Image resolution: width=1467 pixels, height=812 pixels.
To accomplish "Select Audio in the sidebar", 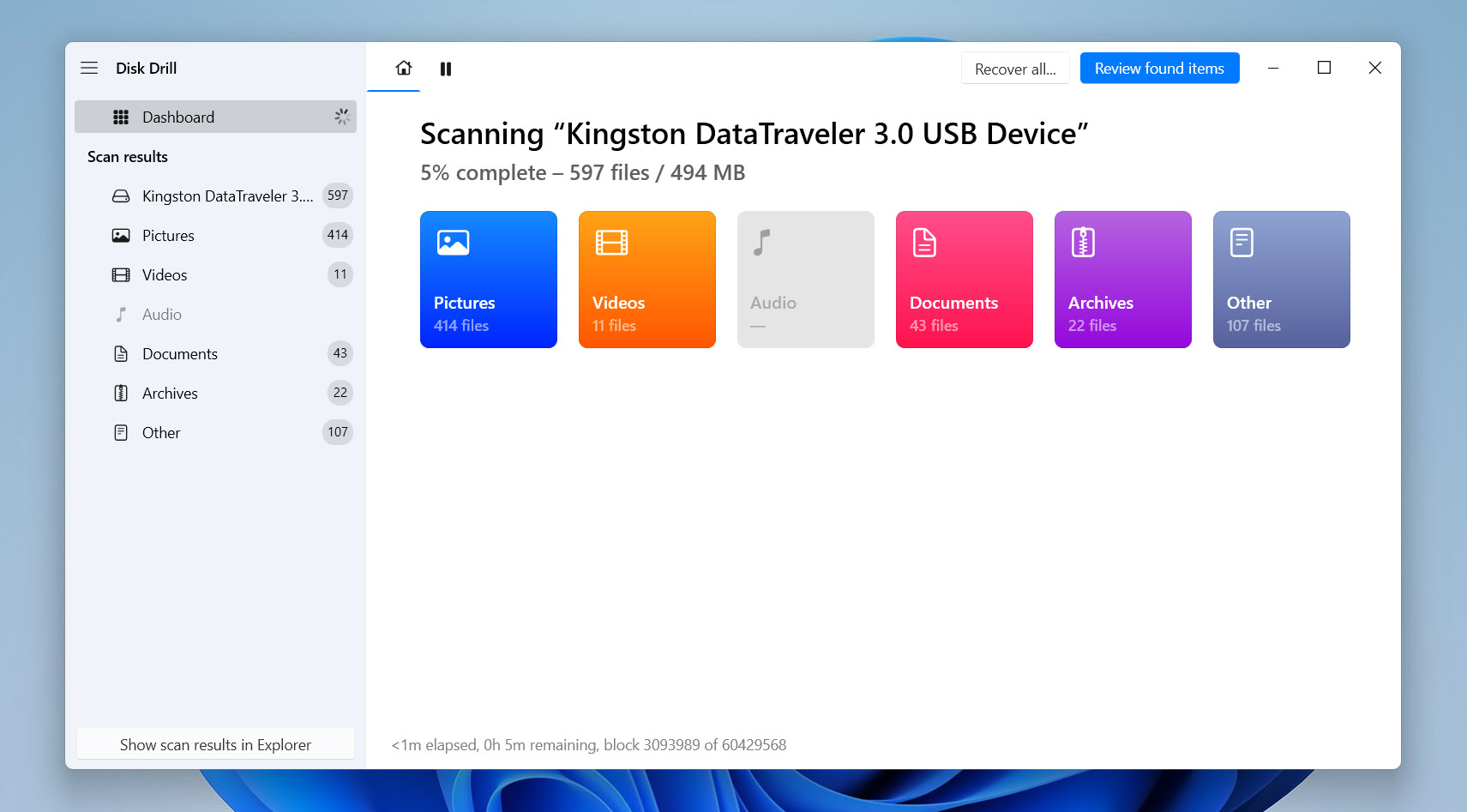I will [215, 314].
